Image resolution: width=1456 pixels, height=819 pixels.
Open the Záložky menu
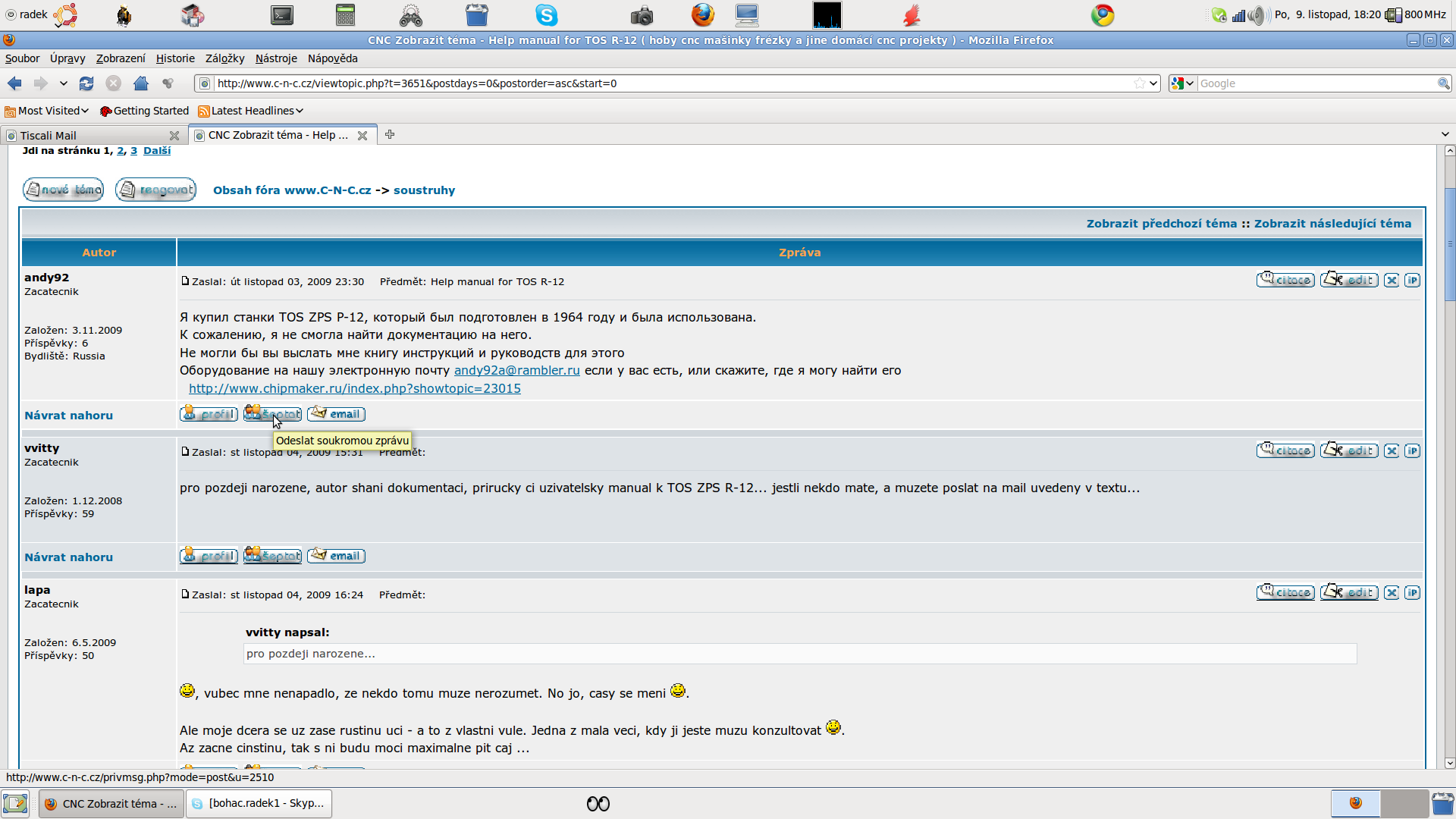click(224, 58)
